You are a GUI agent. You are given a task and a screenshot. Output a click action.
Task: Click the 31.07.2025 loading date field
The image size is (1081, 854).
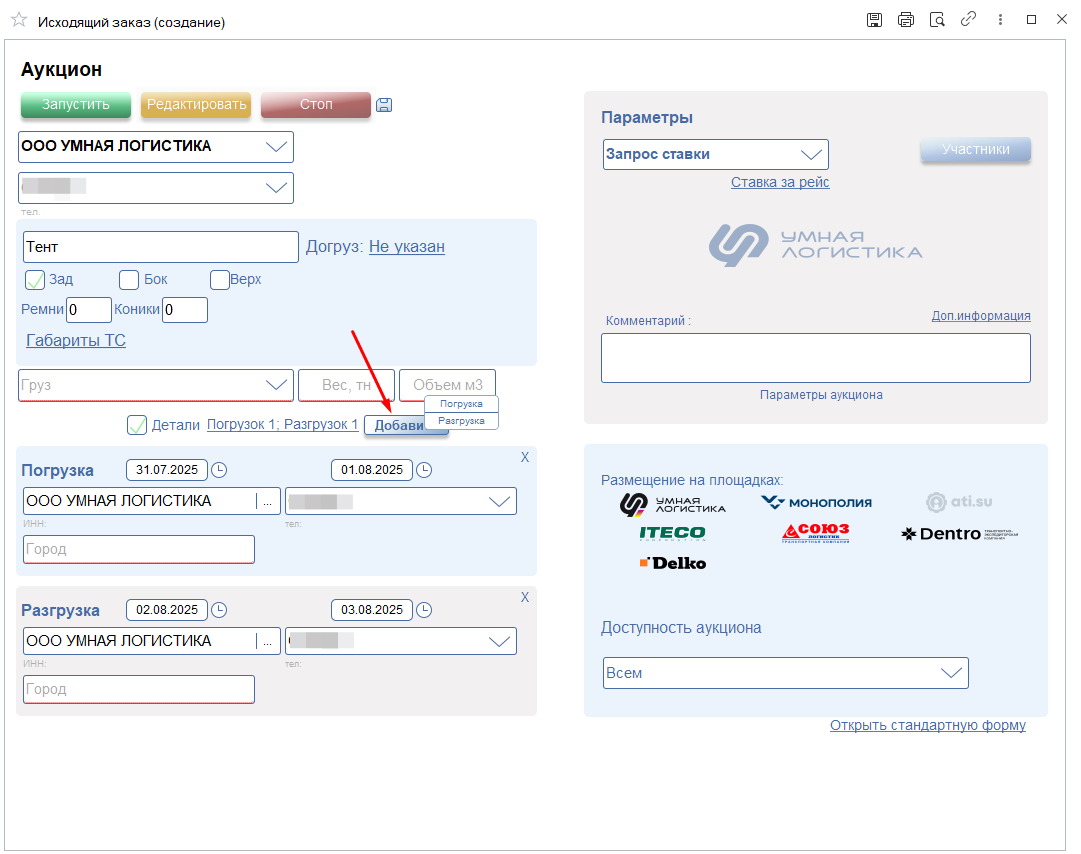167,470
